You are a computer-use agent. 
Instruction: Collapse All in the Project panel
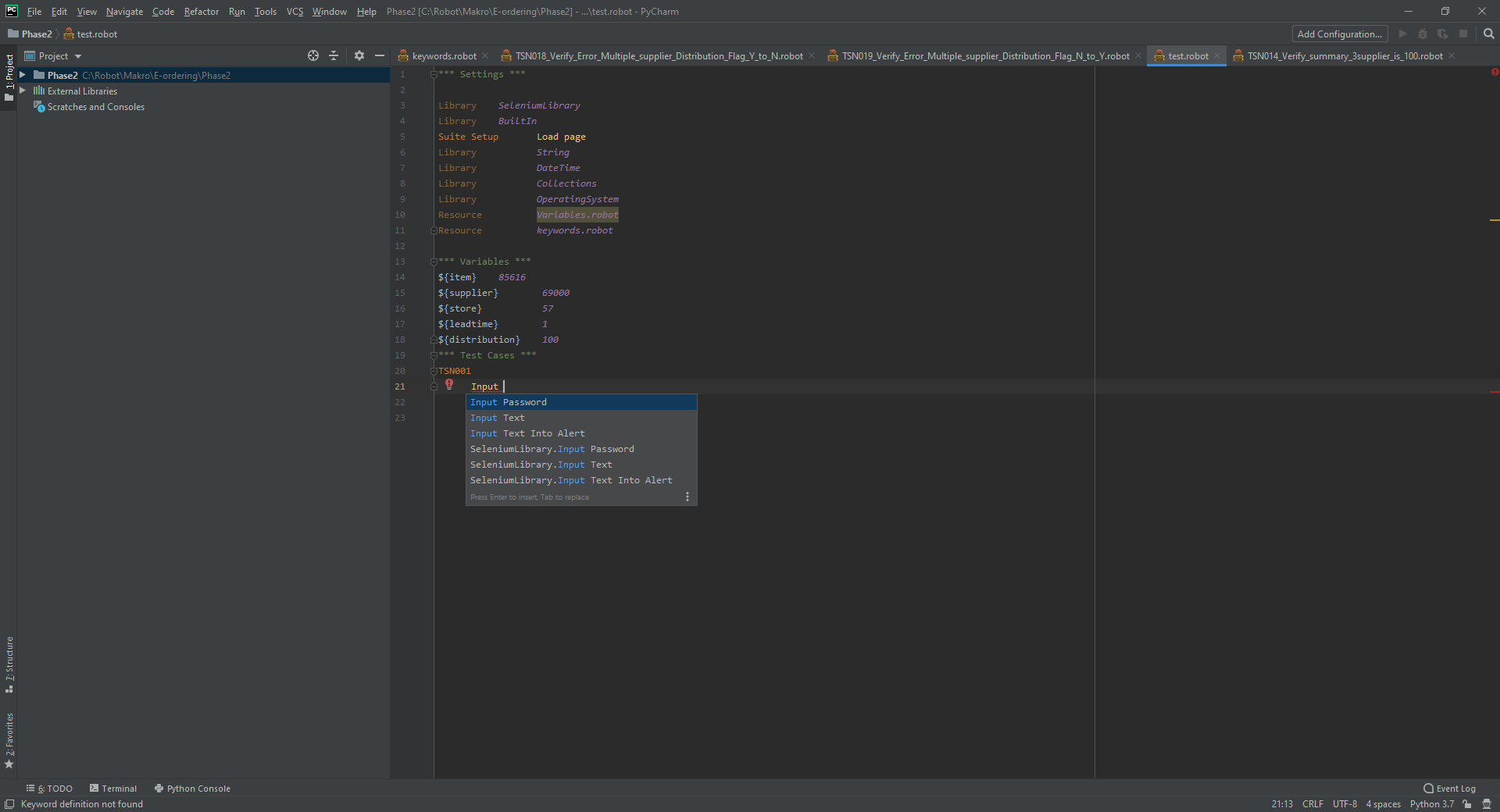pyautogui.click(x=334, y=55)
